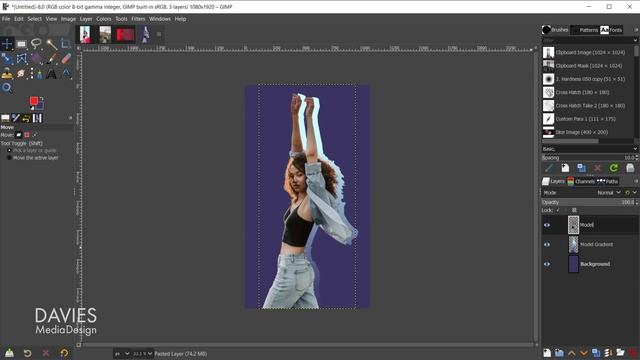
Task: Select the Bucket Fill tool
Action: click(36, 58)
